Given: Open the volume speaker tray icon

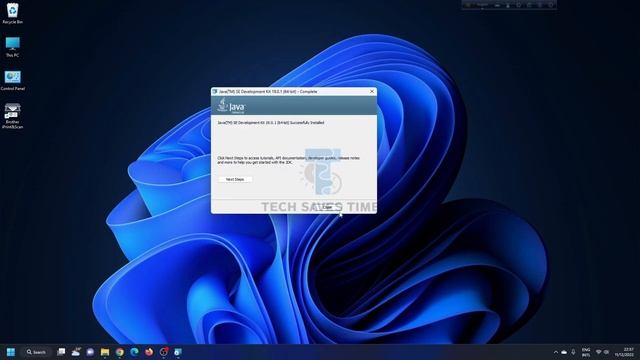Looking at the screenshot, I should 606,352.
